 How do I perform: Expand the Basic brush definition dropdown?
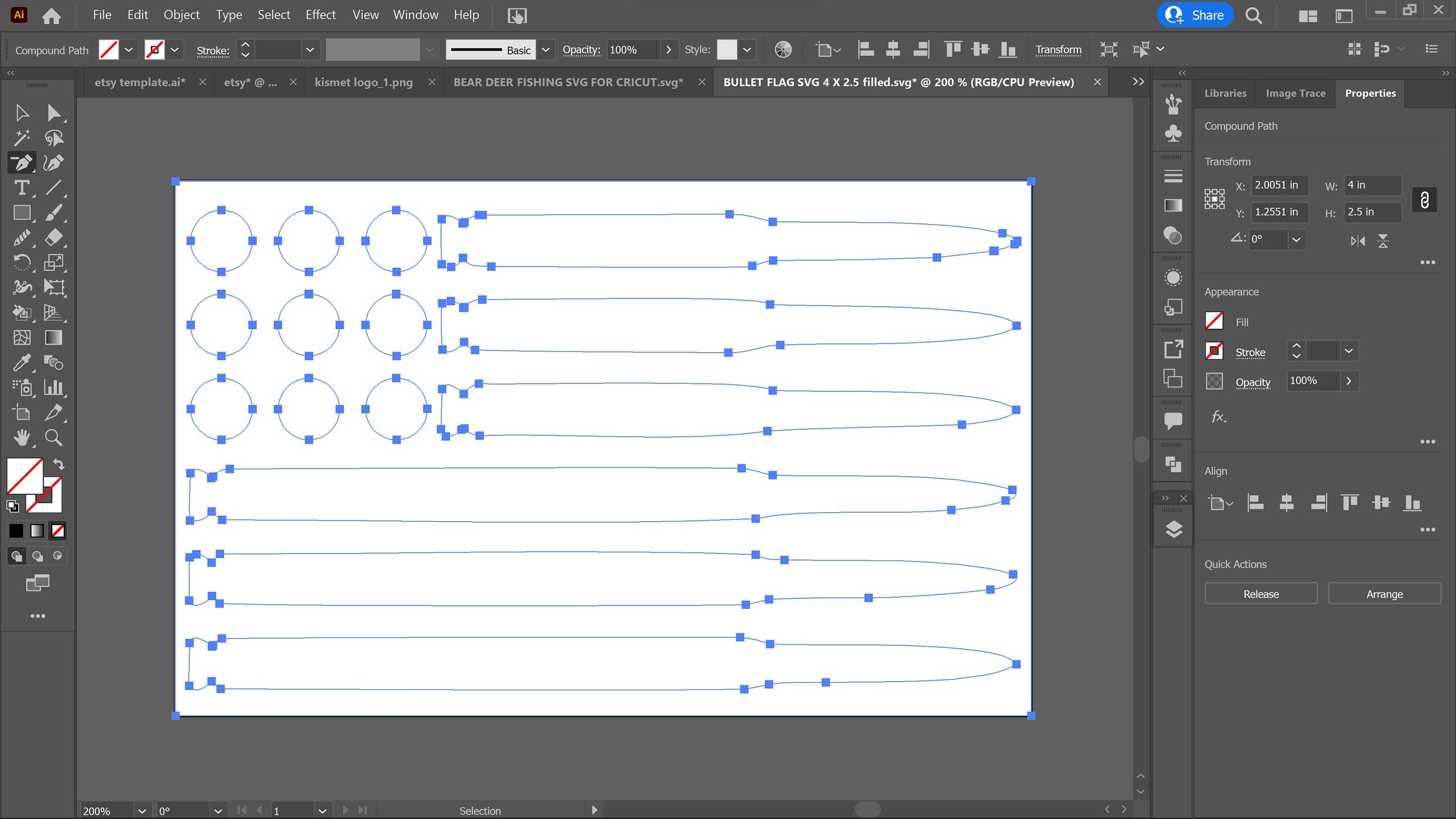point(546,49)
